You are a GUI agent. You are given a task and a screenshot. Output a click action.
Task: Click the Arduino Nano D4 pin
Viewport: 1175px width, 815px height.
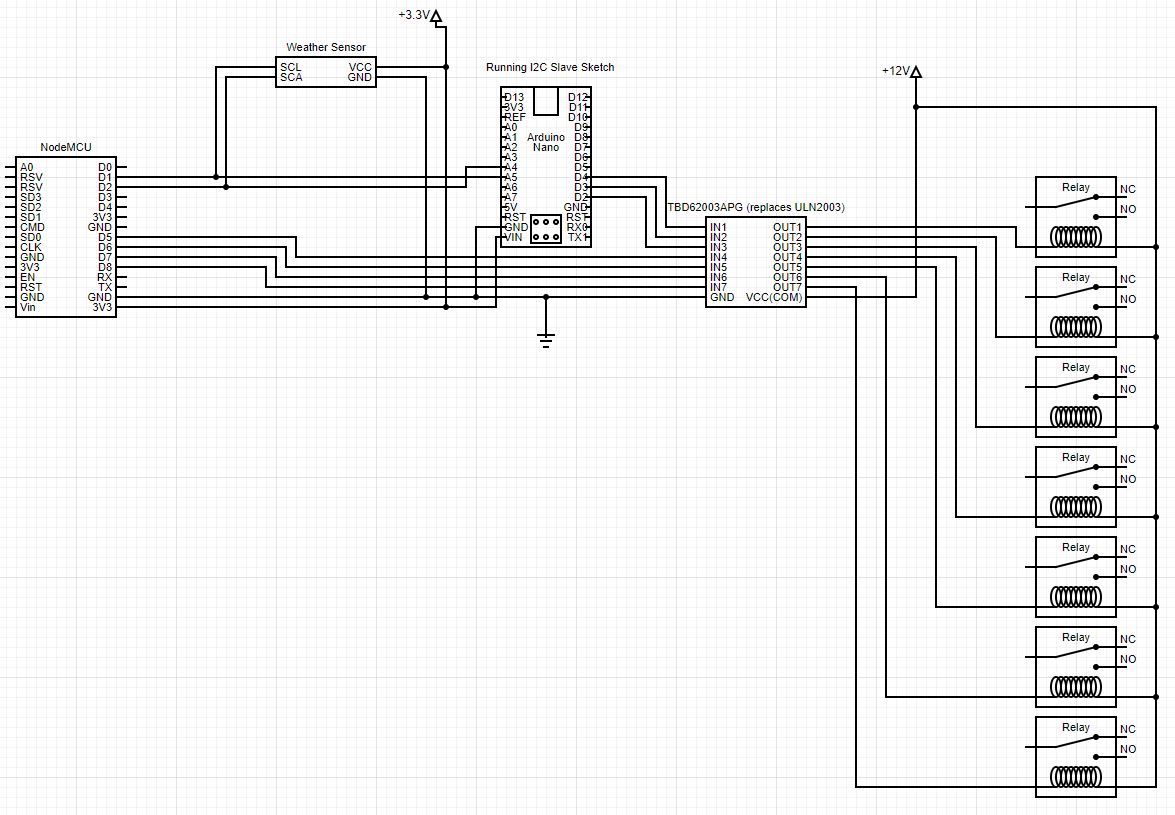[581, 178]
